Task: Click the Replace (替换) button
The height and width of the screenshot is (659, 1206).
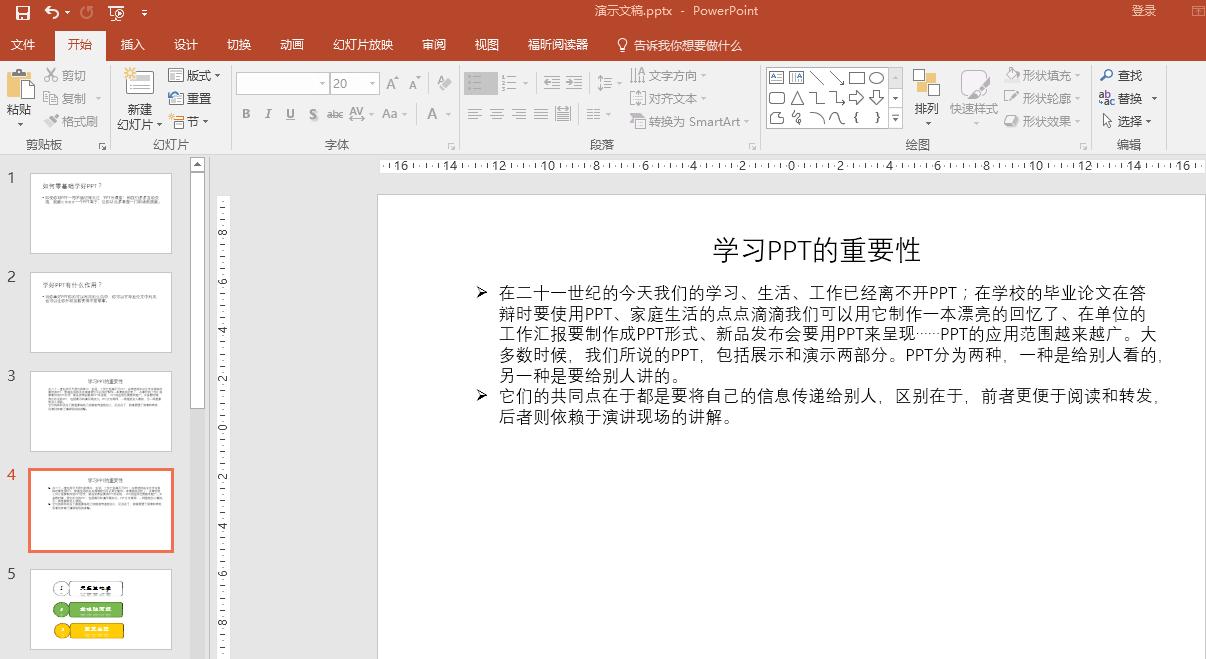Action: 1128,98
